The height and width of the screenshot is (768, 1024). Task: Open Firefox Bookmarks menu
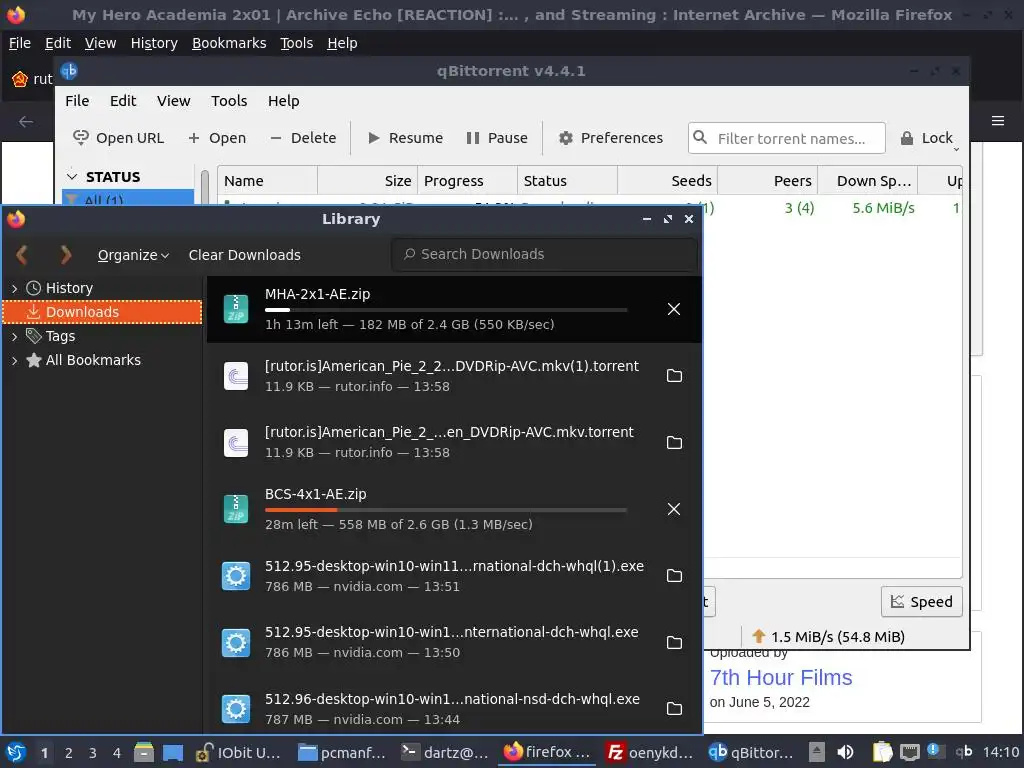click(229, 43)
